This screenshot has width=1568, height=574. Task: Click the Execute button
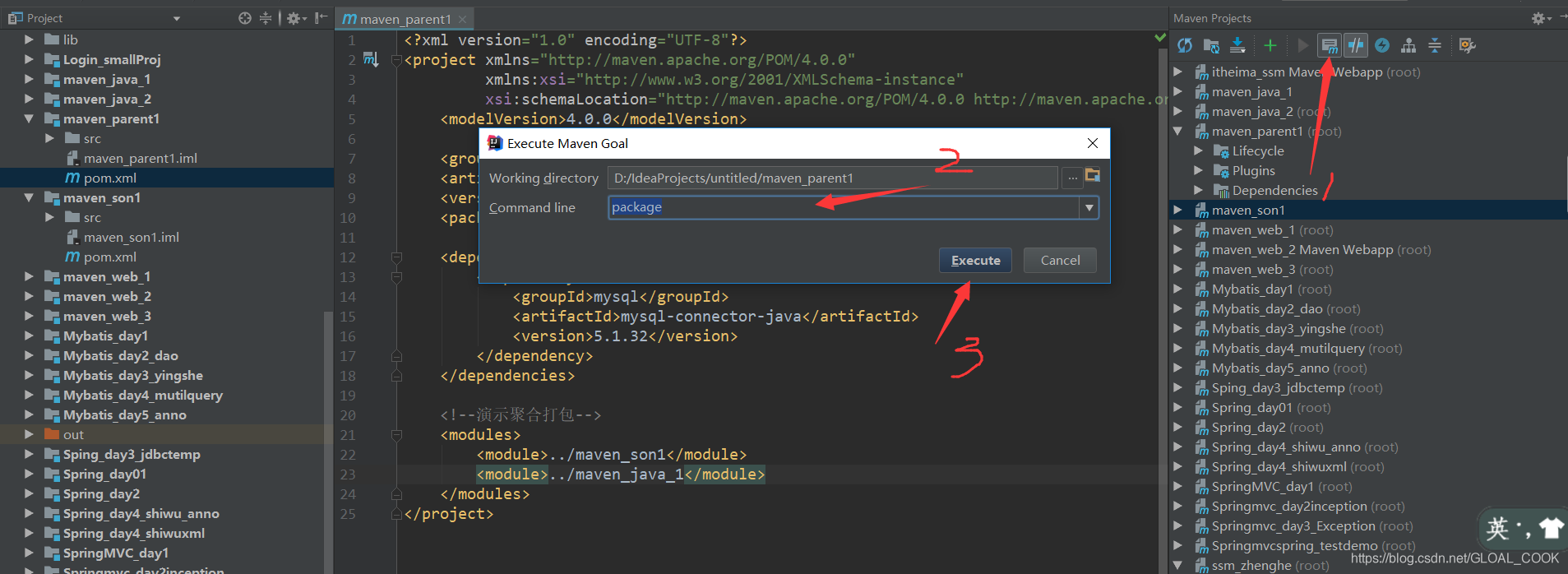(x=976, y=261)
